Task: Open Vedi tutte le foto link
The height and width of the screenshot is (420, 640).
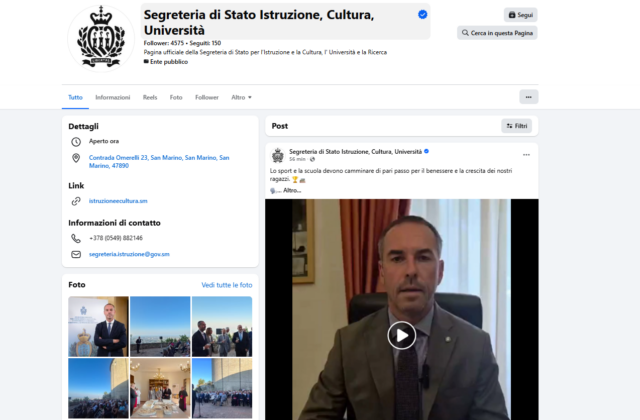Action: tap(227, 285)
